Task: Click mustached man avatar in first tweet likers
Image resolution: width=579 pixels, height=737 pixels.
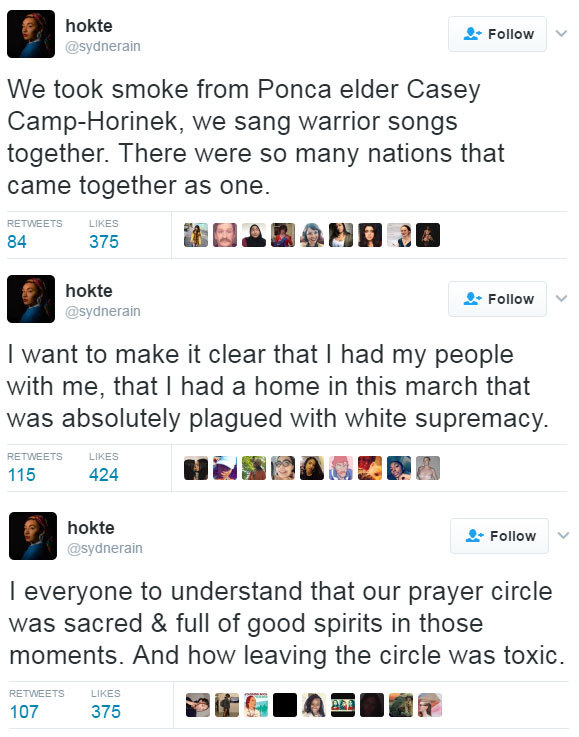Action: pos(225,235)
